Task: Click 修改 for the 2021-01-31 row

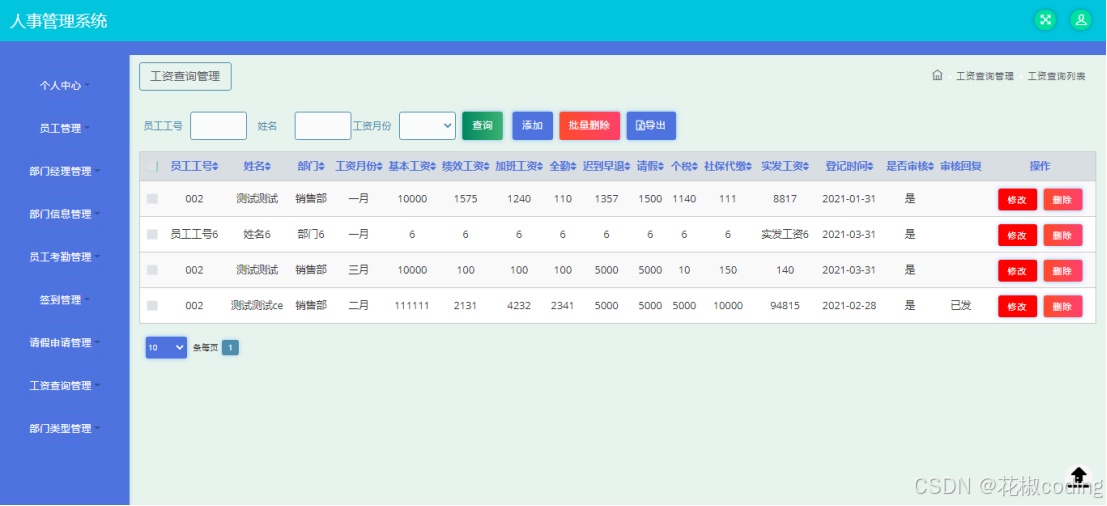Action: point(1017,199)
